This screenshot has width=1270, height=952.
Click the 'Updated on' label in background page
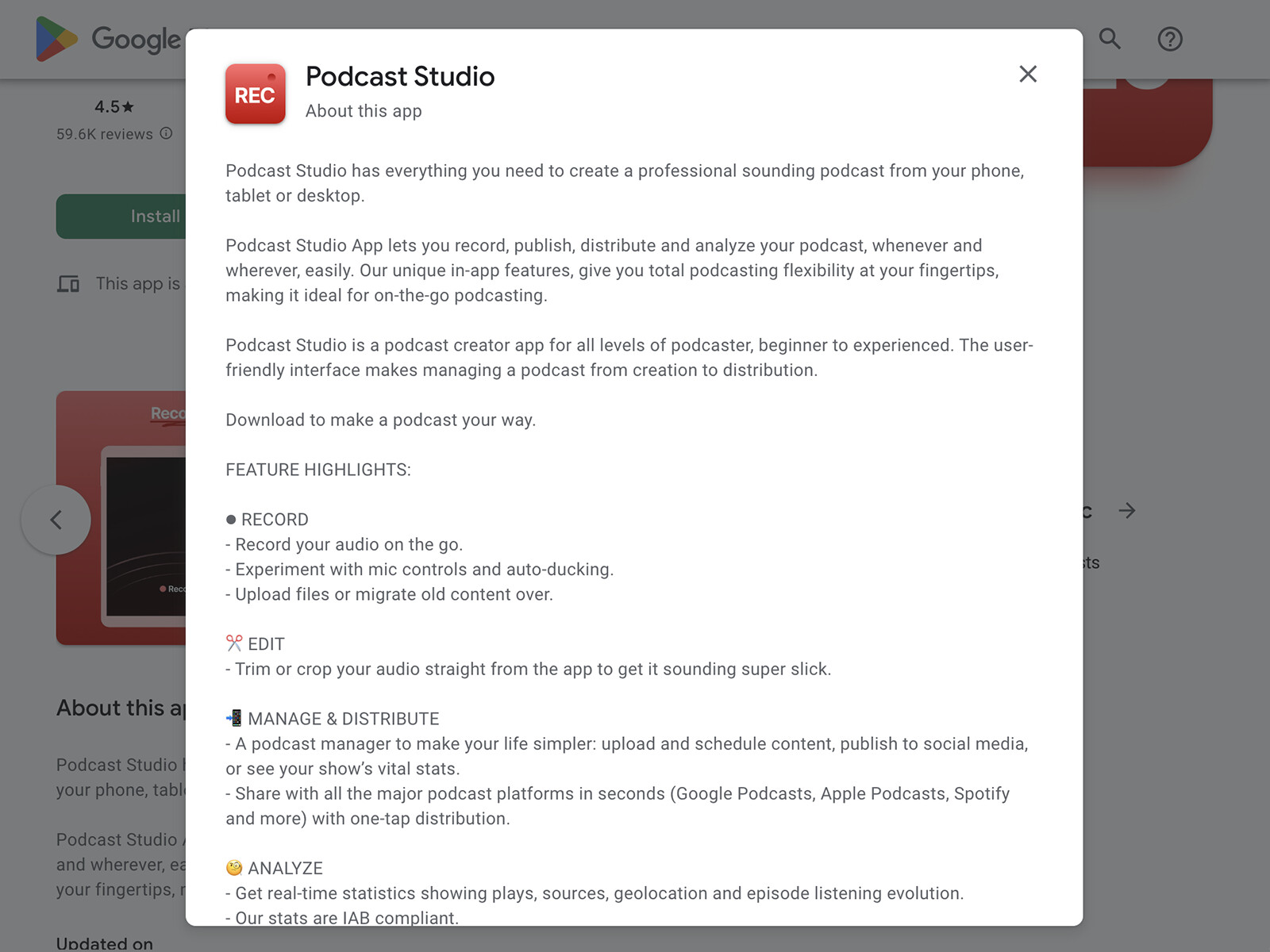(105, 943)
